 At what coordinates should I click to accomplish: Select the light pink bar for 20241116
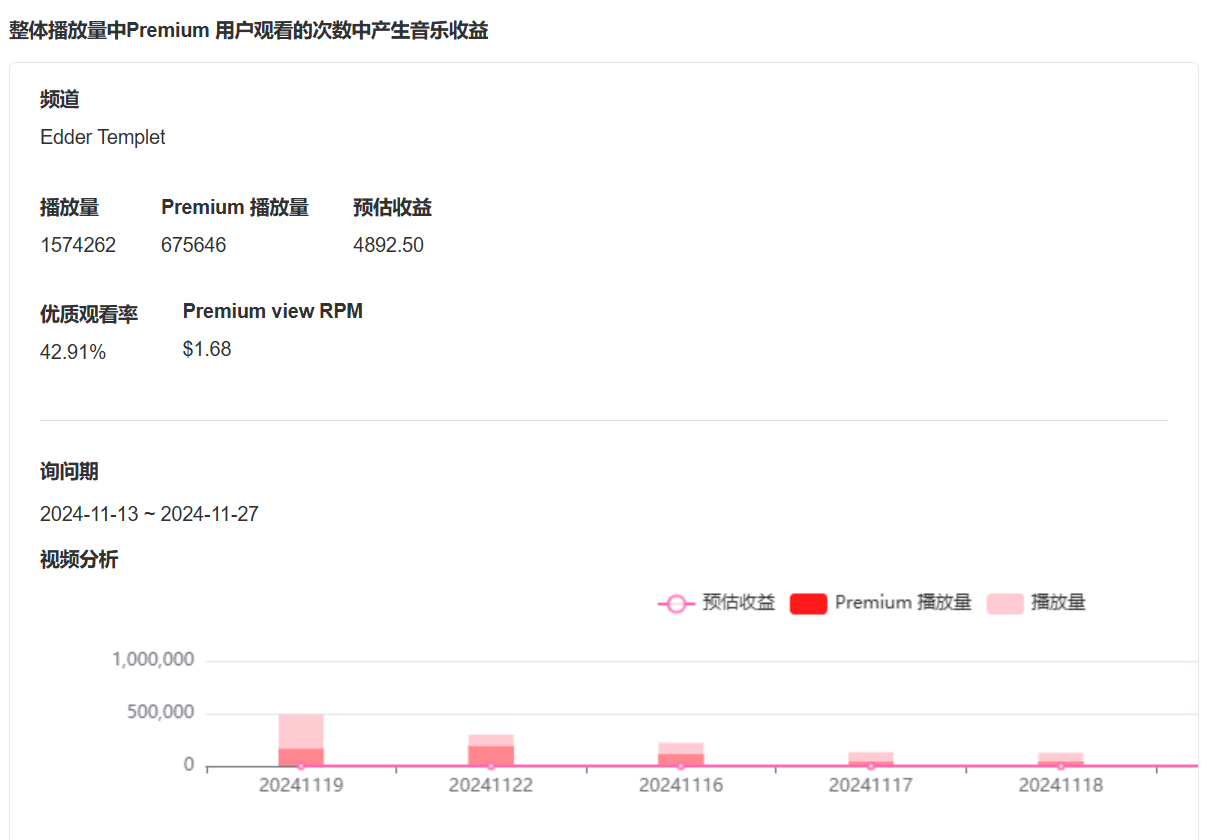pyautogui.click(x=681, y=748)
